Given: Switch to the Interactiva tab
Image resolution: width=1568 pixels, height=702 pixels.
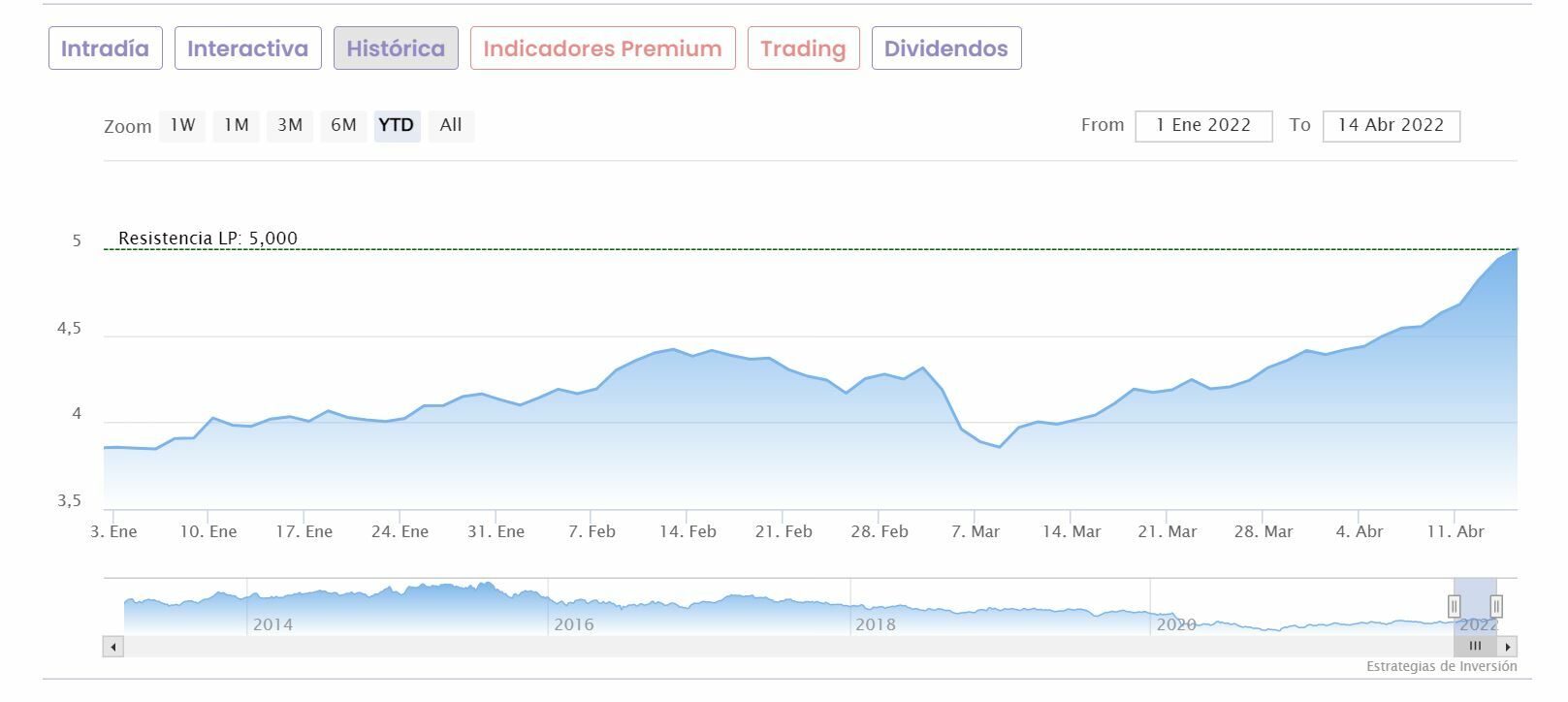Looking at the screenshot, I should (x=247, y=48).
